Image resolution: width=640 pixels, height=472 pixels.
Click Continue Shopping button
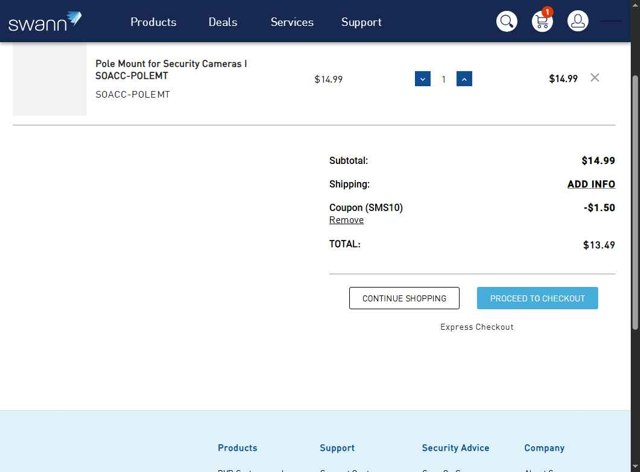(404, 298)
